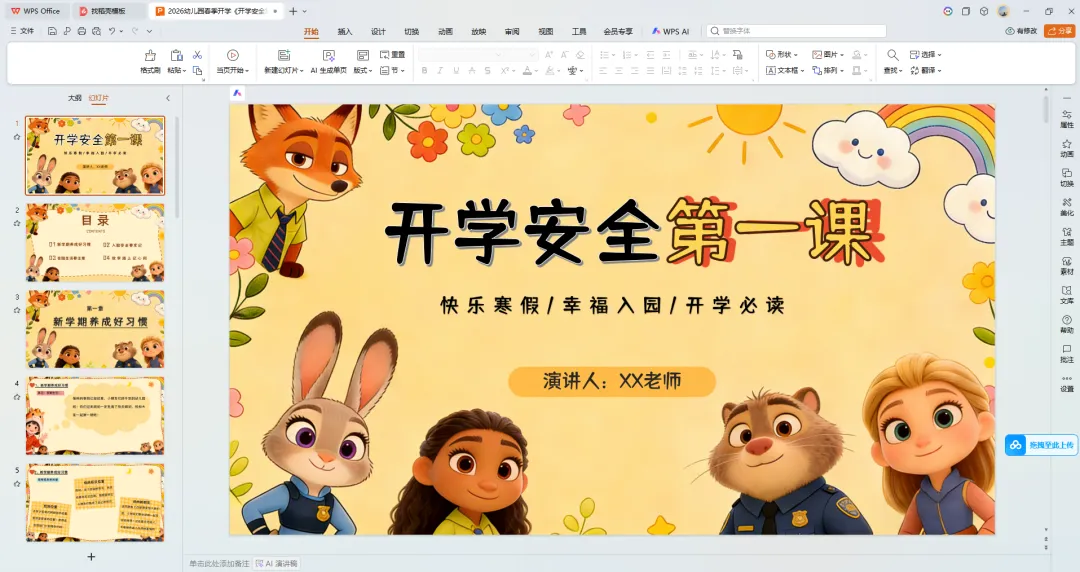
Task: Open the Materials (素材) side panel icon
Action: (1067, 265)
